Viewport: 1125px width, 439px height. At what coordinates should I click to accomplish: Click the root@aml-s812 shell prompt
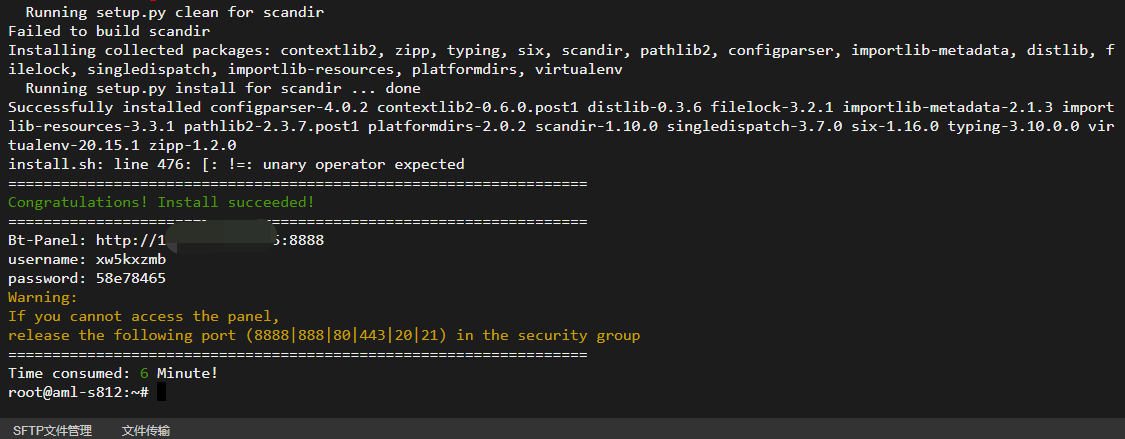coord(78,392)
